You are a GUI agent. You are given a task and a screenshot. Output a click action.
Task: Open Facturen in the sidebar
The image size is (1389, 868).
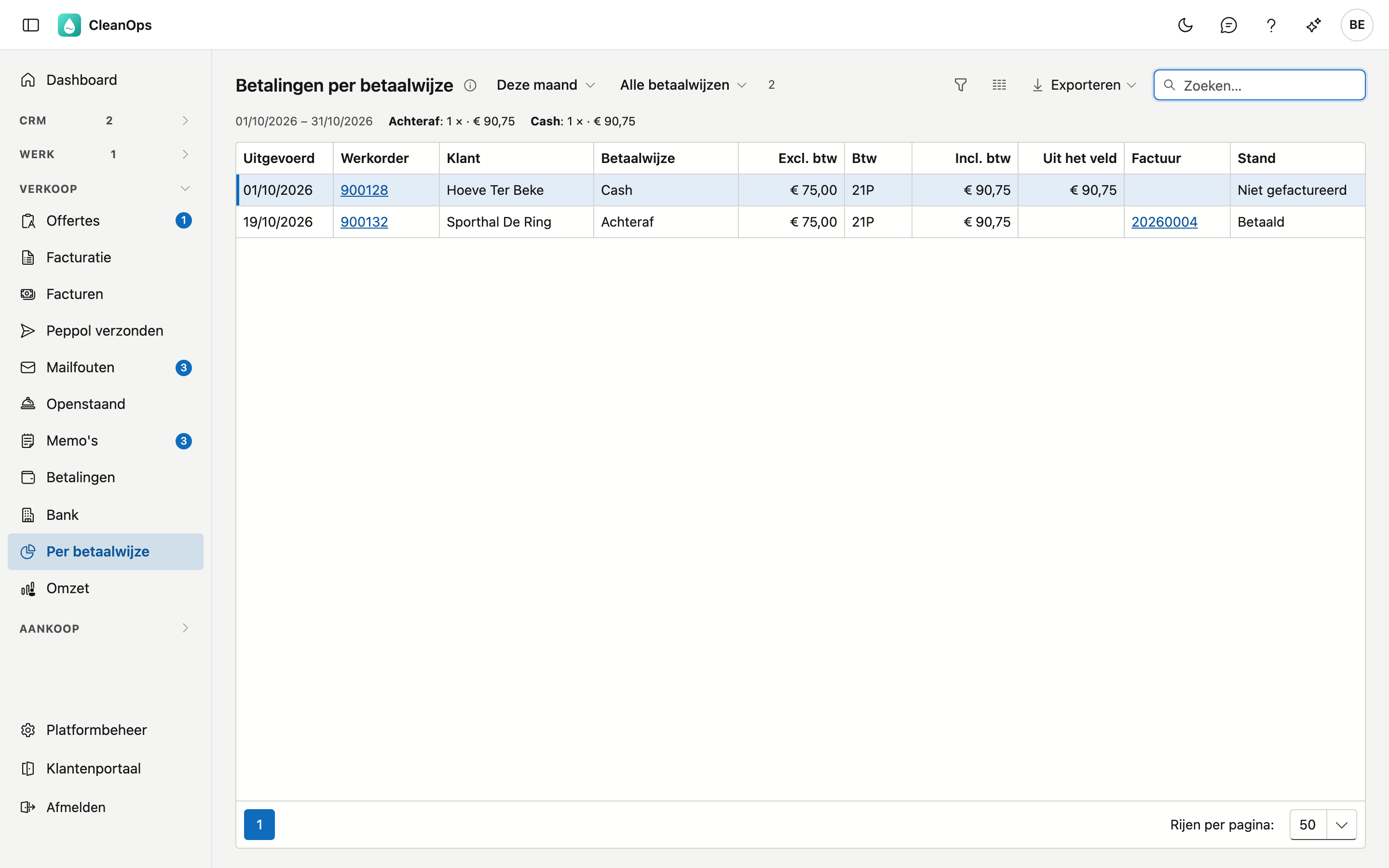[105, 294]
